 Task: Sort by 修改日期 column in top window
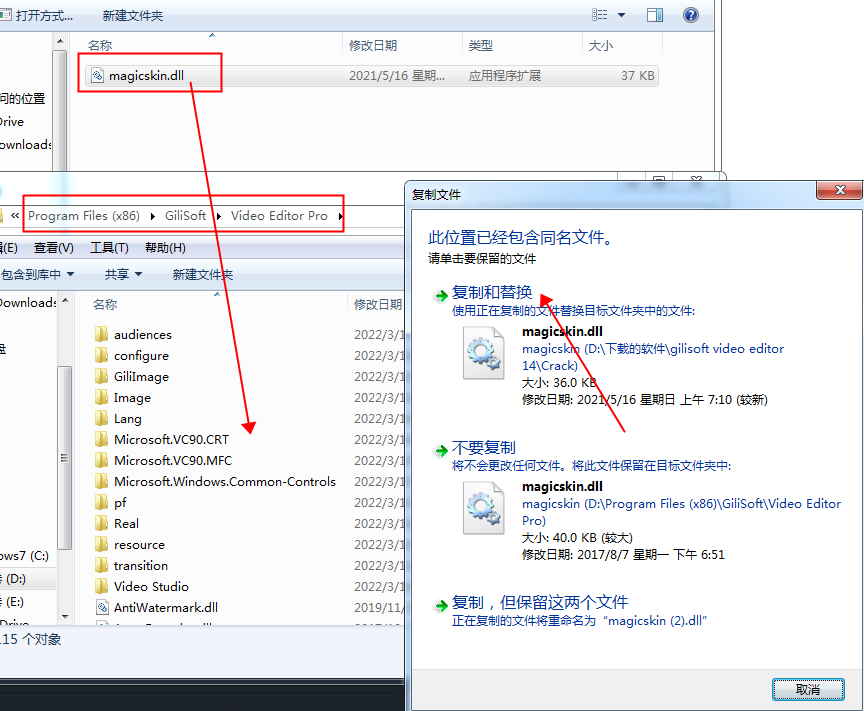373,46
